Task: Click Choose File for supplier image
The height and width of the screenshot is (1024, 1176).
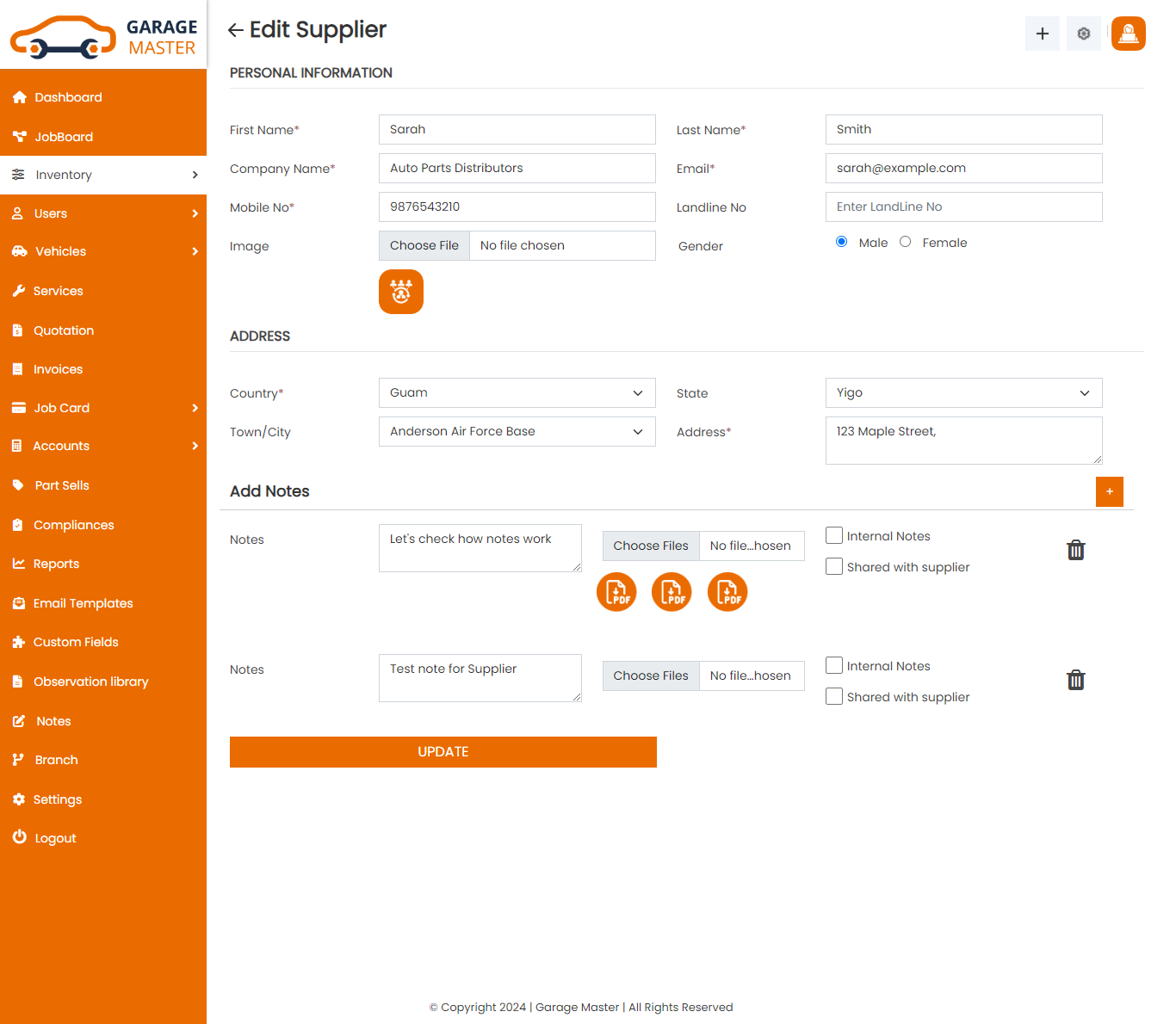Action: click(x=424, y=246)
